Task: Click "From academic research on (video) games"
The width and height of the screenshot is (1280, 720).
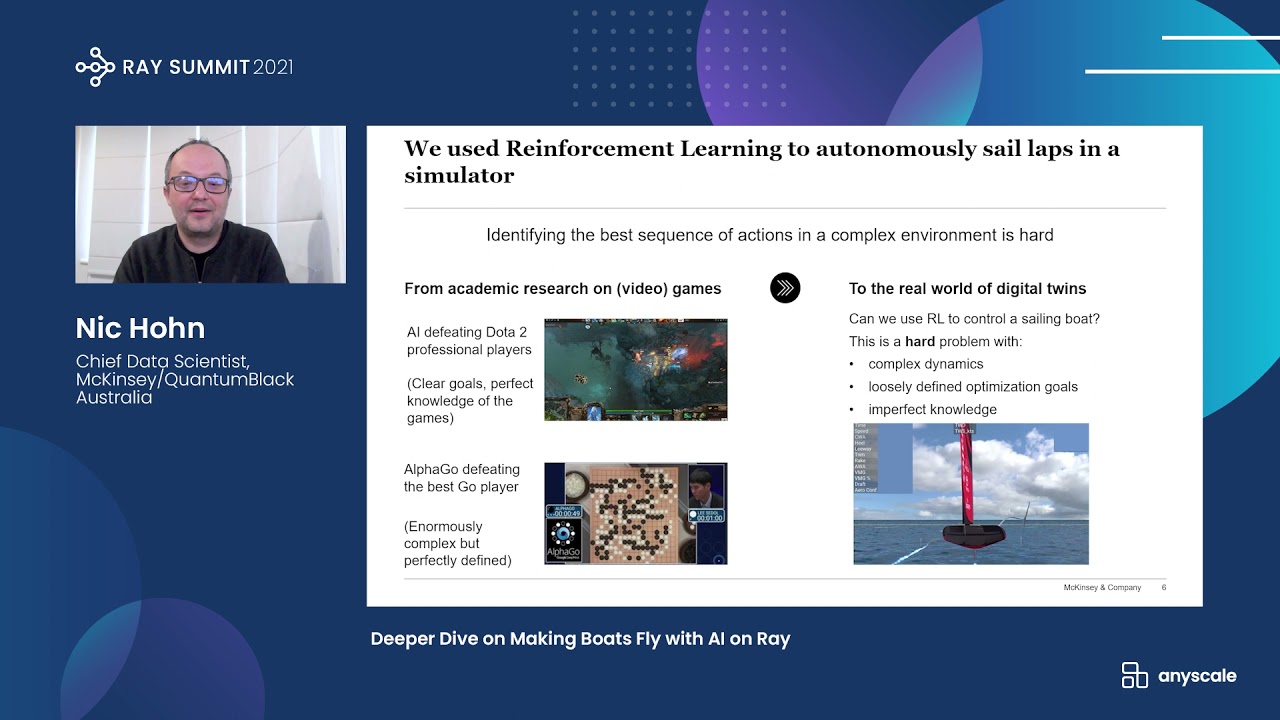Action: [x=562, y=288]
